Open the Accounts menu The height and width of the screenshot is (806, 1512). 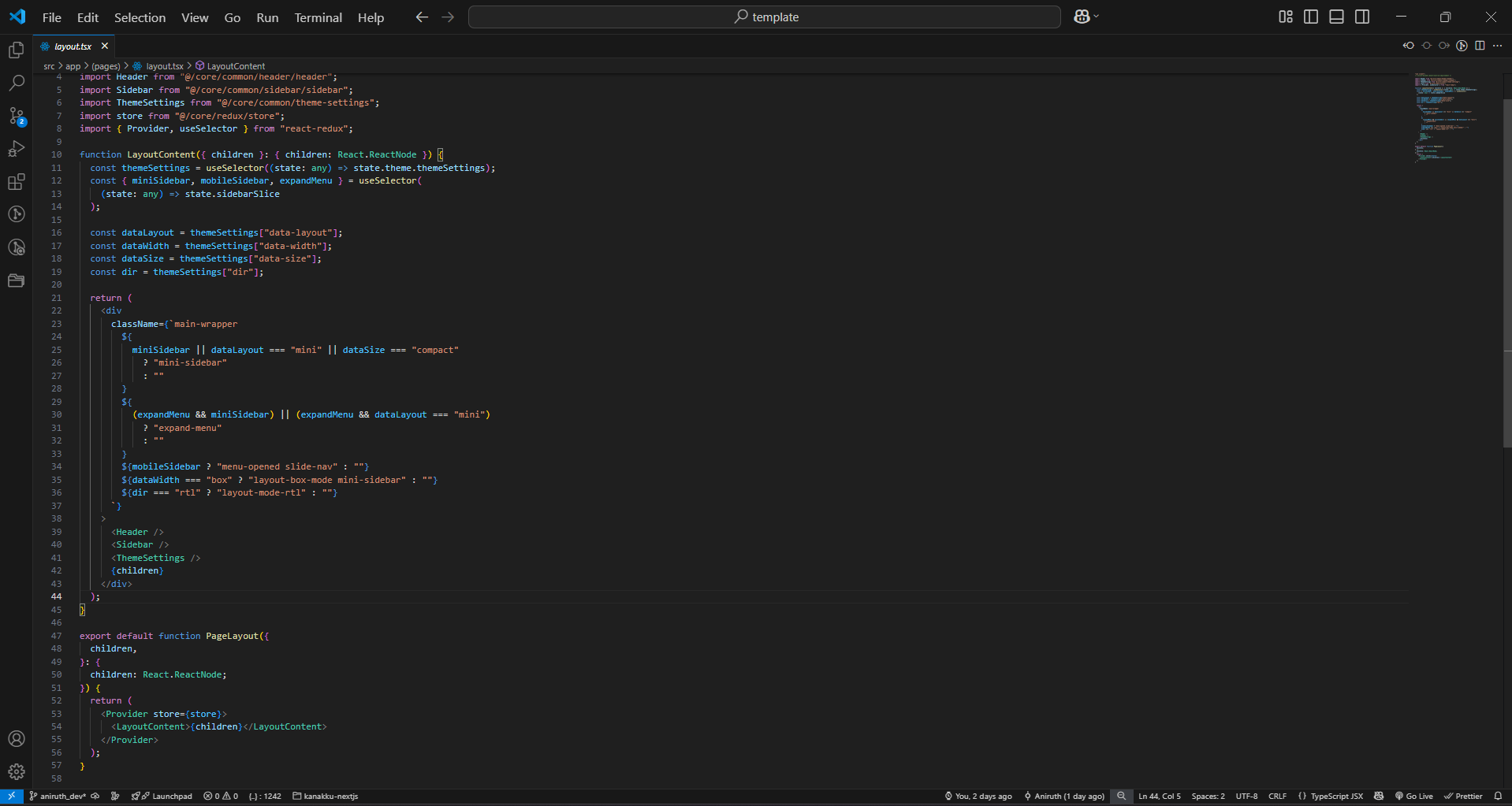[17, 739]
